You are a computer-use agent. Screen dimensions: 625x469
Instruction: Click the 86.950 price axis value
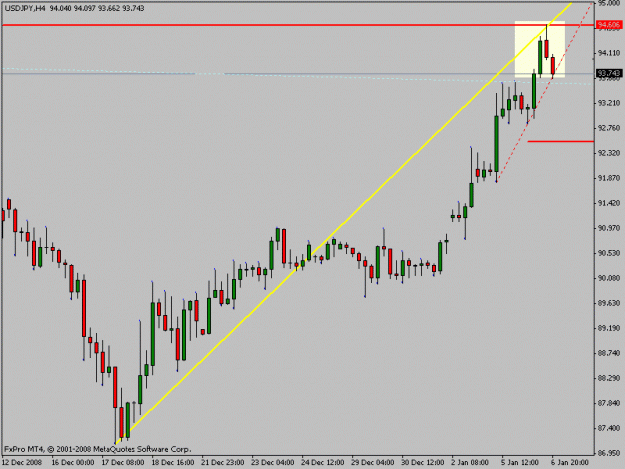[x=609, y=453]
